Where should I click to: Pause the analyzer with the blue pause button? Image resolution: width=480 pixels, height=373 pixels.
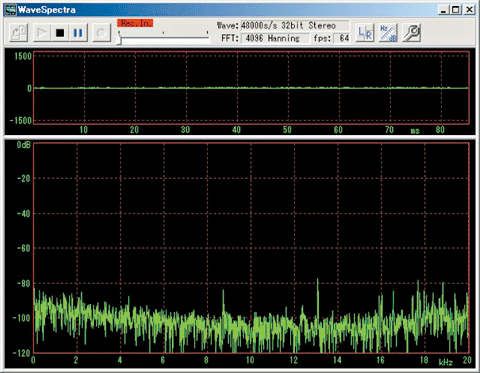click(78, 33)
